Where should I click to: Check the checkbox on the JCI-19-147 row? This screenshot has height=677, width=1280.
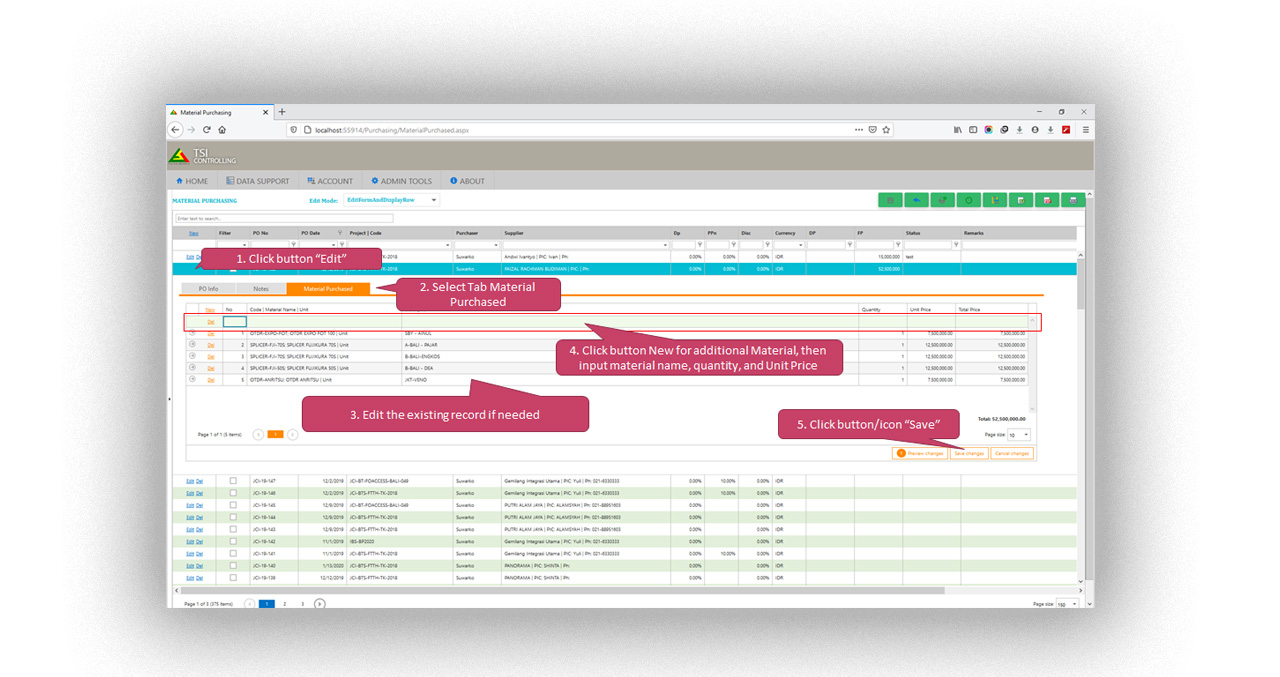click(232, 480)
